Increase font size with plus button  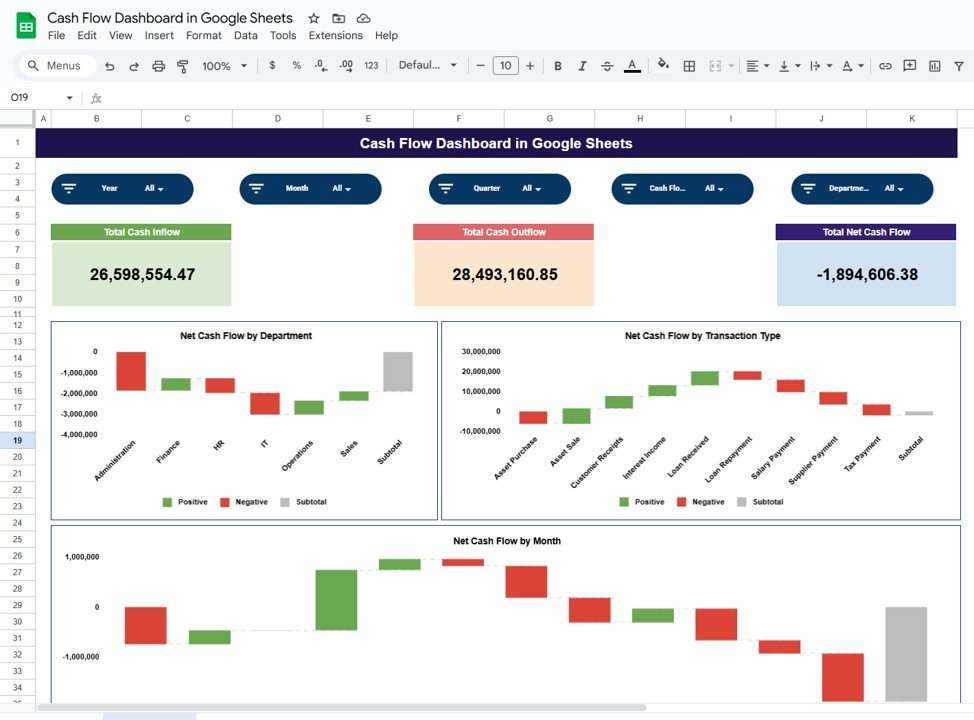(530, 66)
